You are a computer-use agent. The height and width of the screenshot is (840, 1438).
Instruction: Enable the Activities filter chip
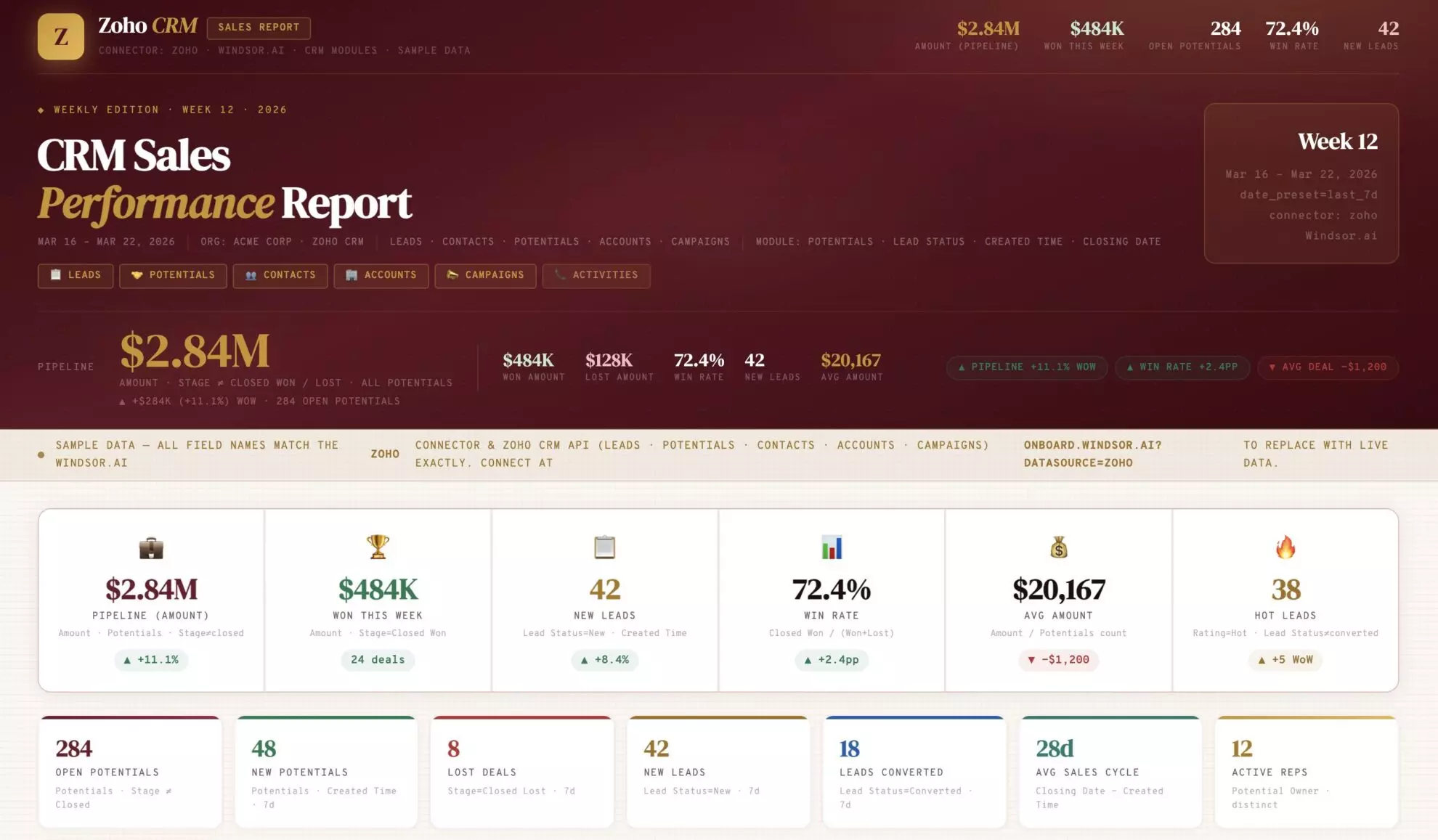click(596, 275)
